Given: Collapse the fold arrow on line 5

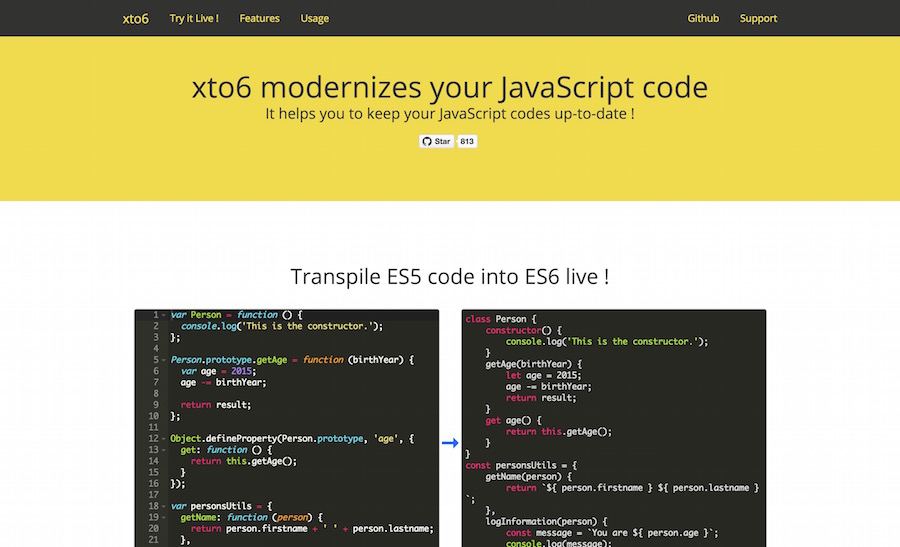Looking at the screenshot, I should pos(164,360).
